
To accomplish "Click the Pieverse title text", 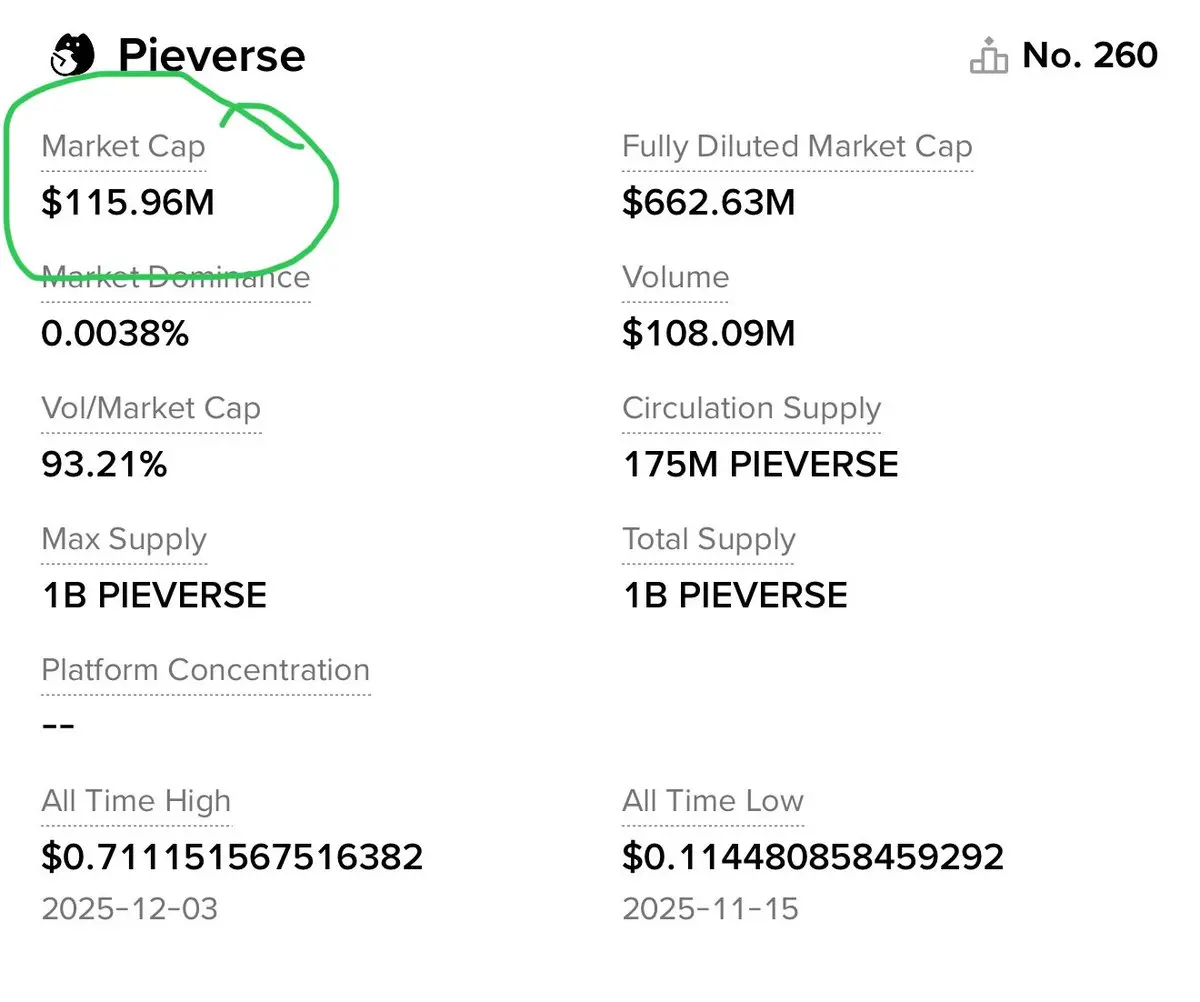I will point(211,55).
